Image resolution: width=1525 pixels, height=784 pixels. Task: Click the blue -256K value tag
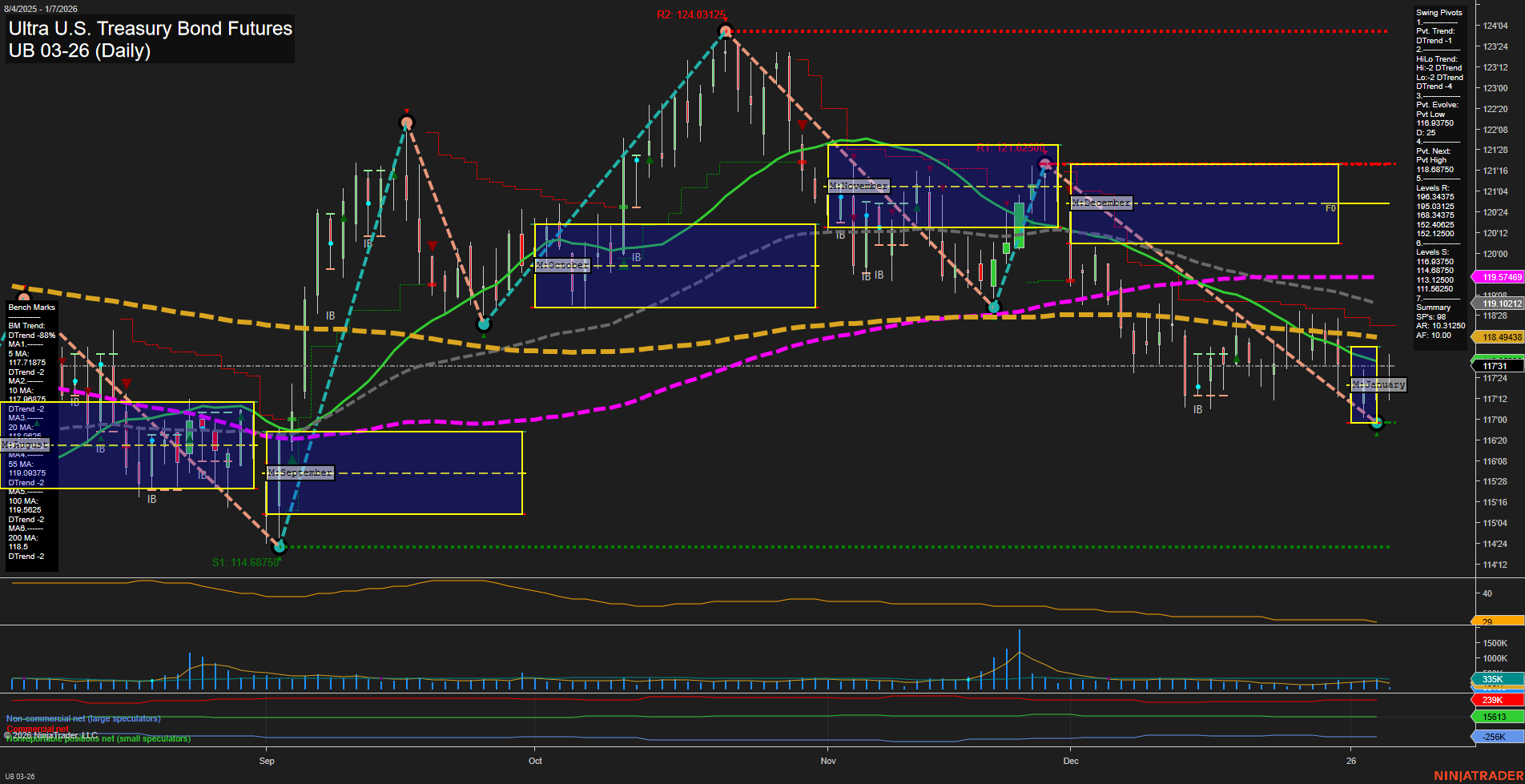pyautogui.click(x=1495, y=737)
